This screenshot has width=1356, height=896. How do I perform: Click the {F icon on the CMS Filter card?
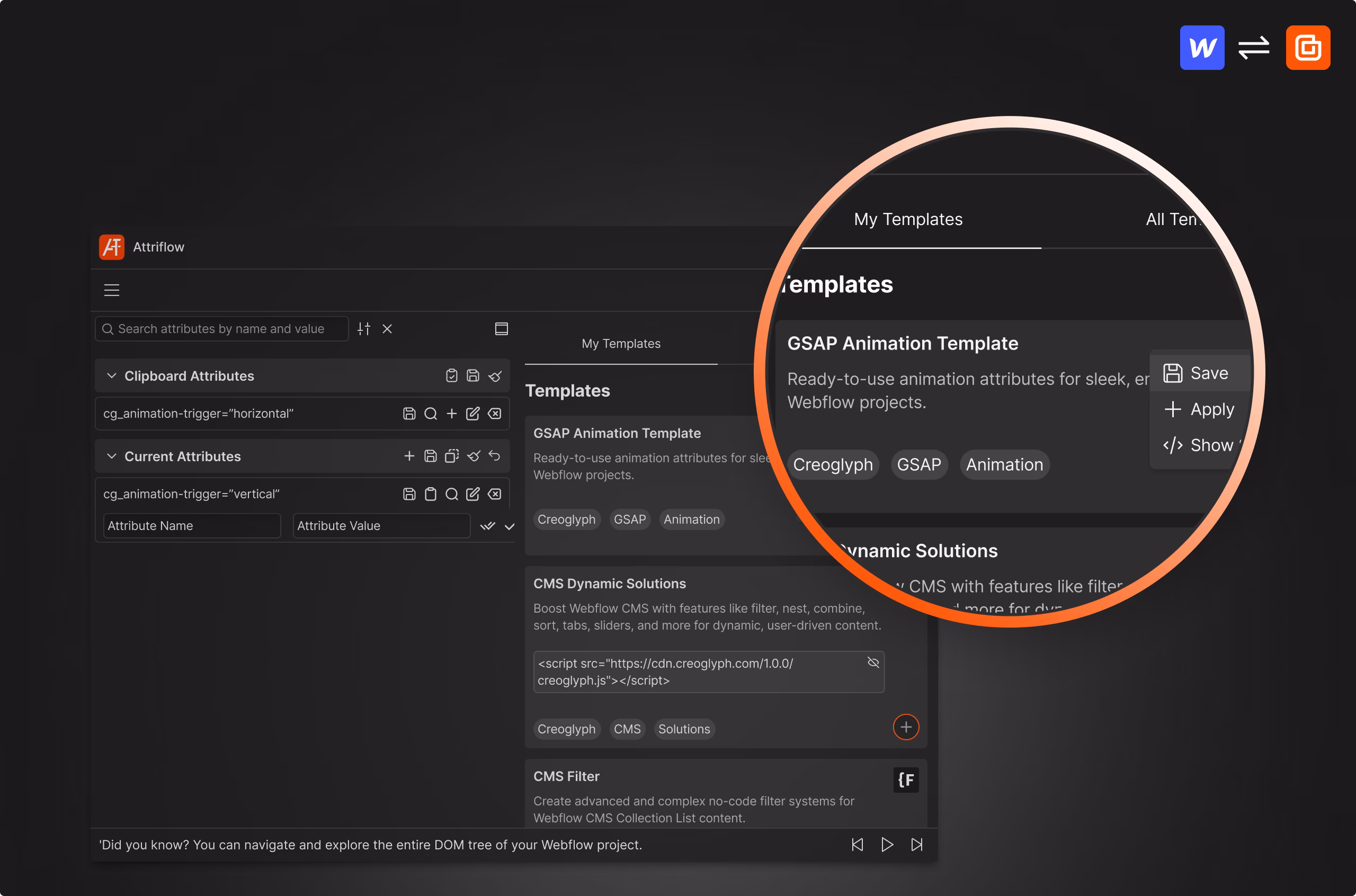[x=906, y=780]
